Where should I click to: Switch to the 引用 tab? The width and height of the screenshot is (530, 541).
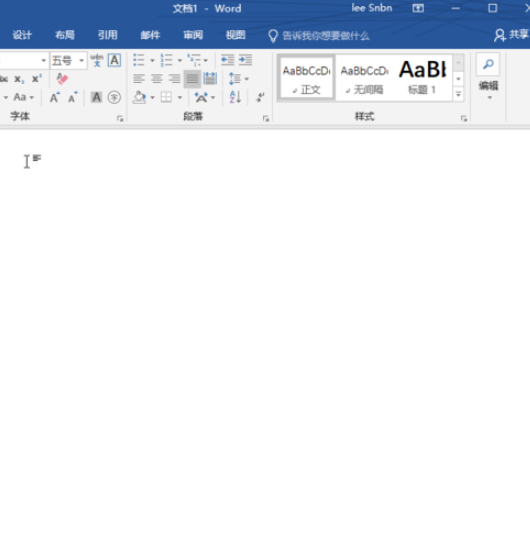point(108,35)
